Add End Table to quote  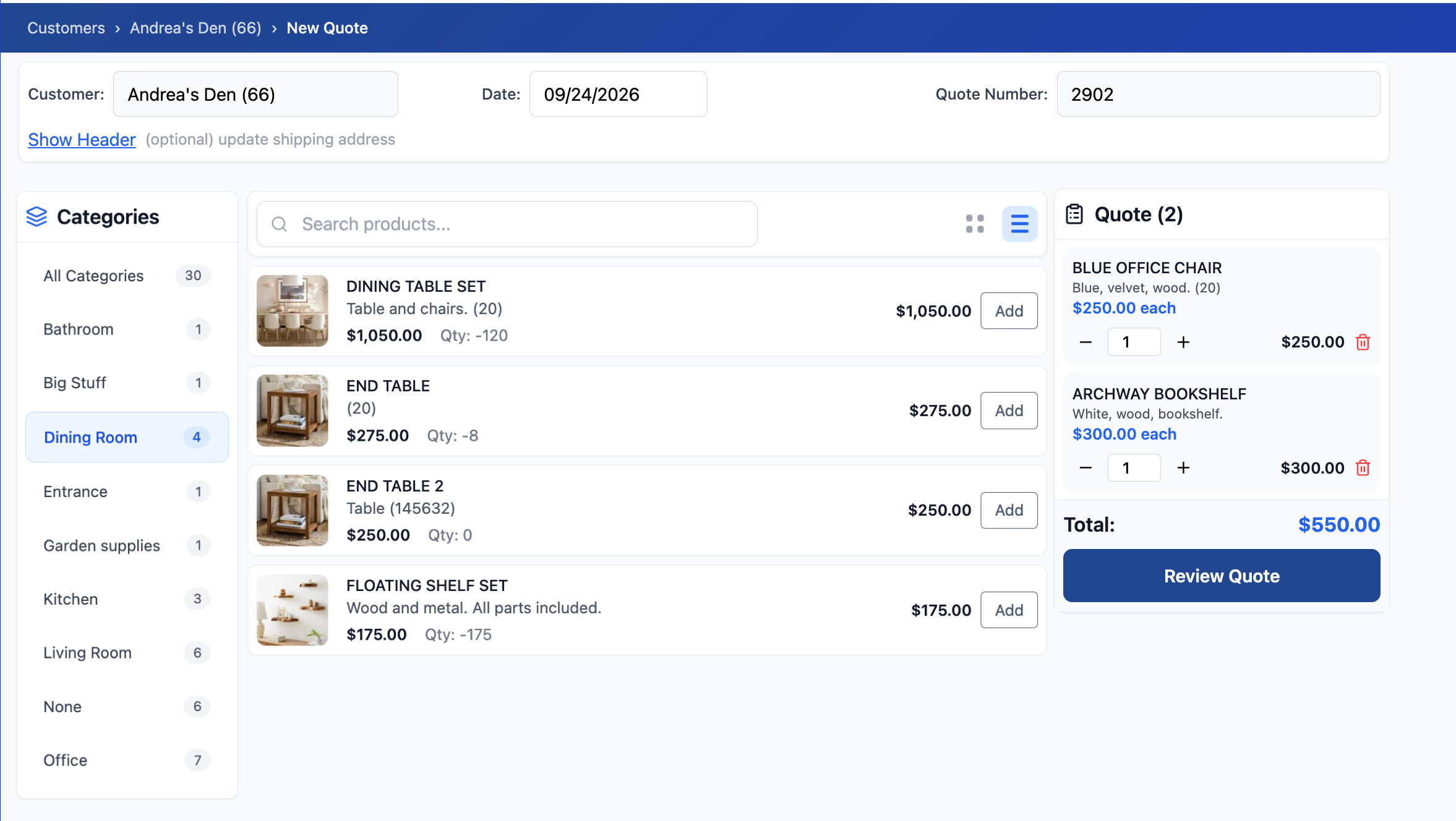click(x=1009, y=410)
